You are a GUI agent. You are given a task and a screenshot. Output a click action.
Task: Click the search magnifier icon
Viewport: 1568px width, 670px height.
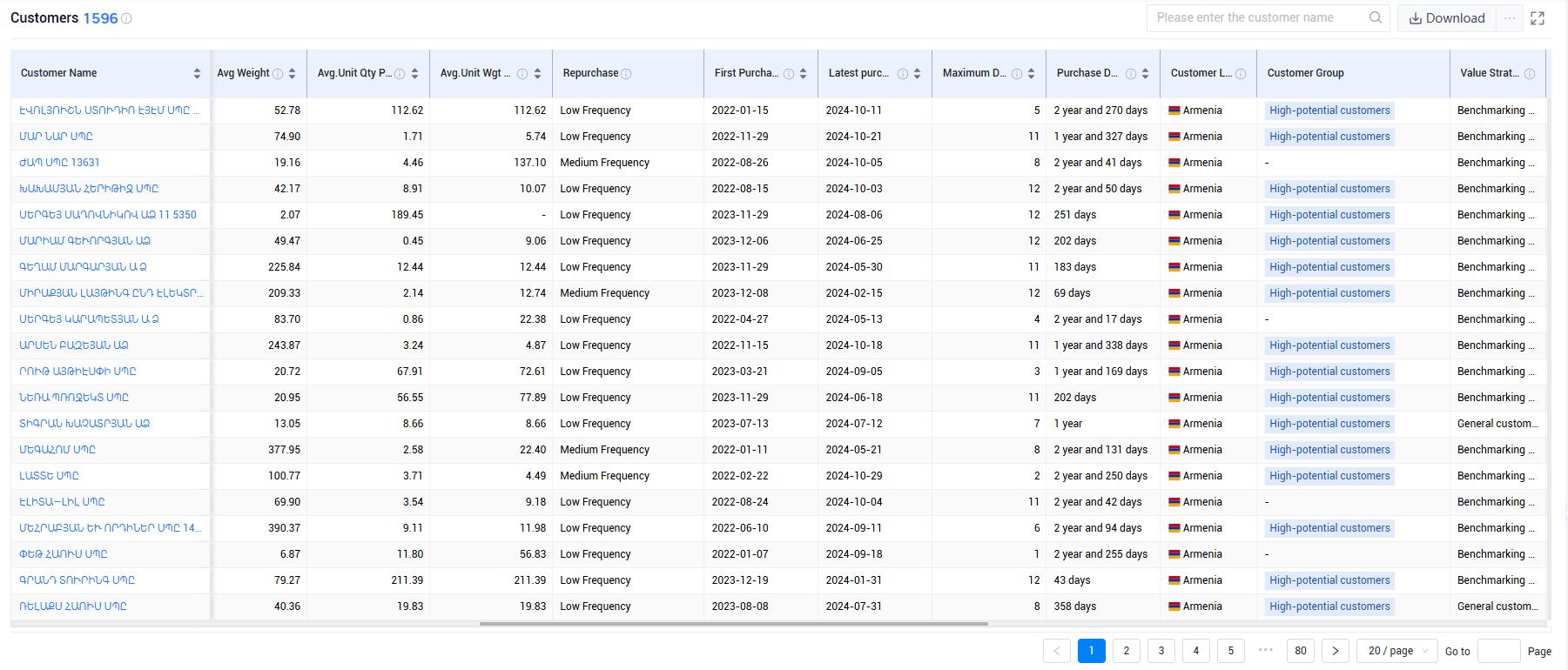(x=1376, y=17)
